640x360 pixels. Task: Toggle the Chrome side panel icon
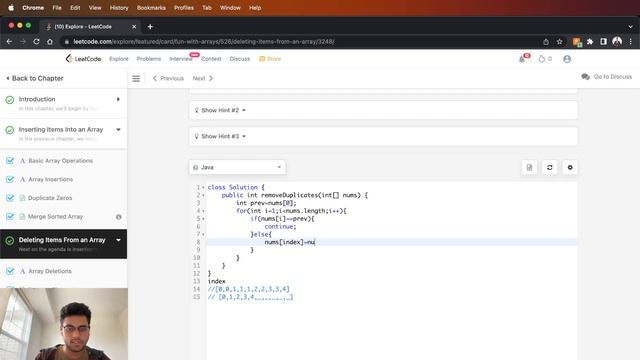pyautogui.click(x=603, y=42)
